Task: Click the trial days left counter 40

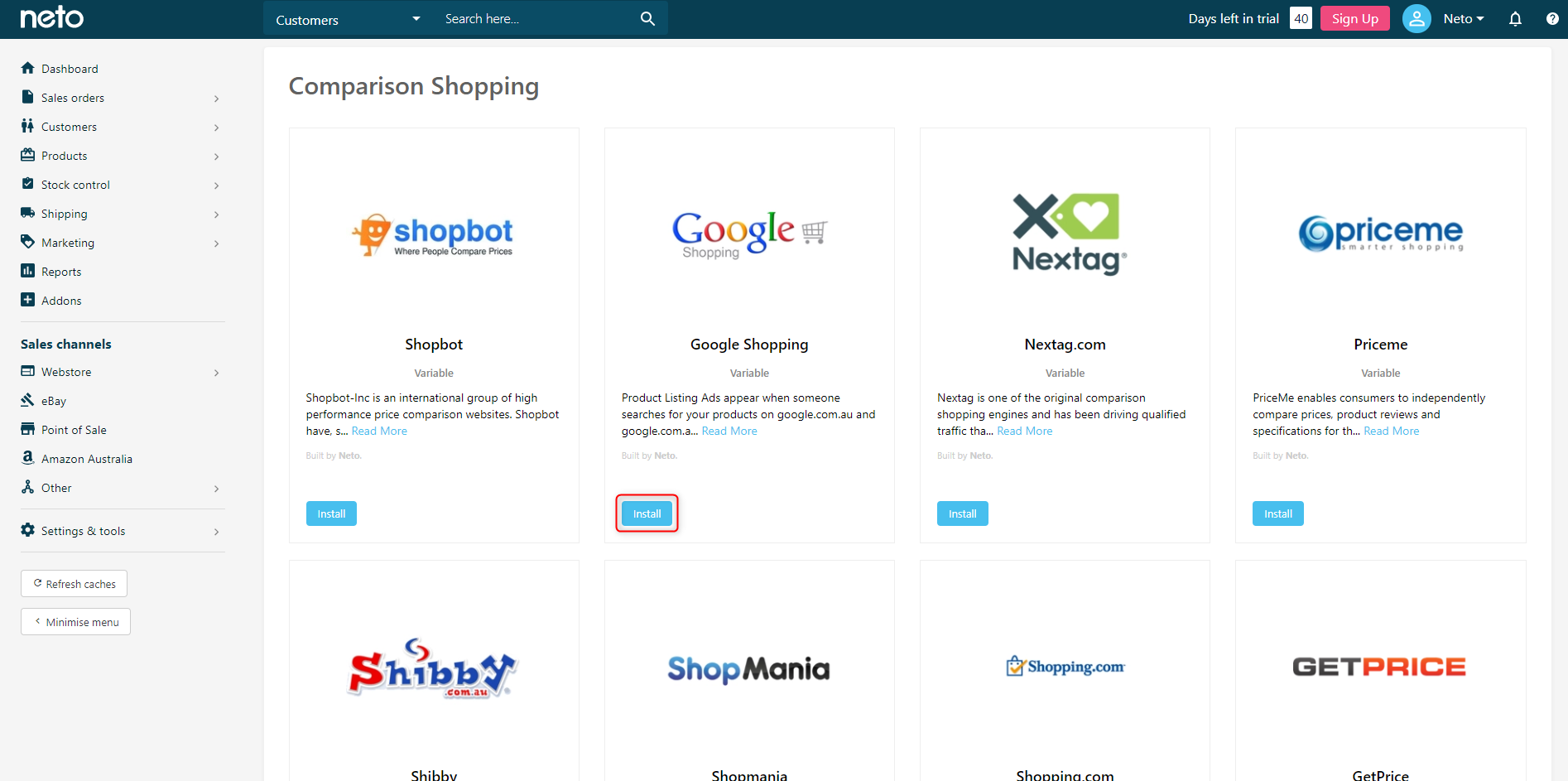Action: coord(1301,18)
